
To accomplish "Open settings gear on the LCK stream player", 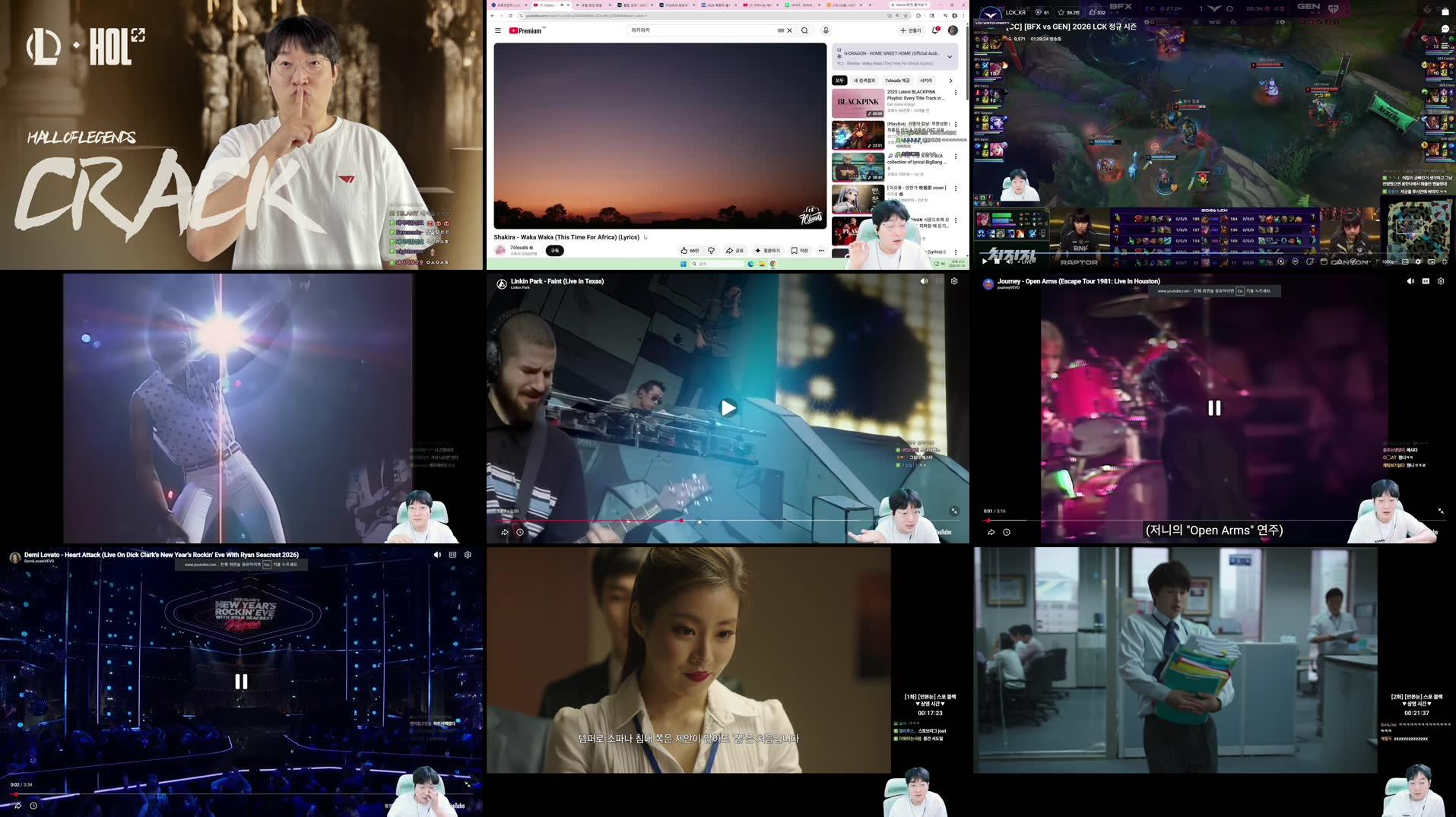I will point(1418,261).
